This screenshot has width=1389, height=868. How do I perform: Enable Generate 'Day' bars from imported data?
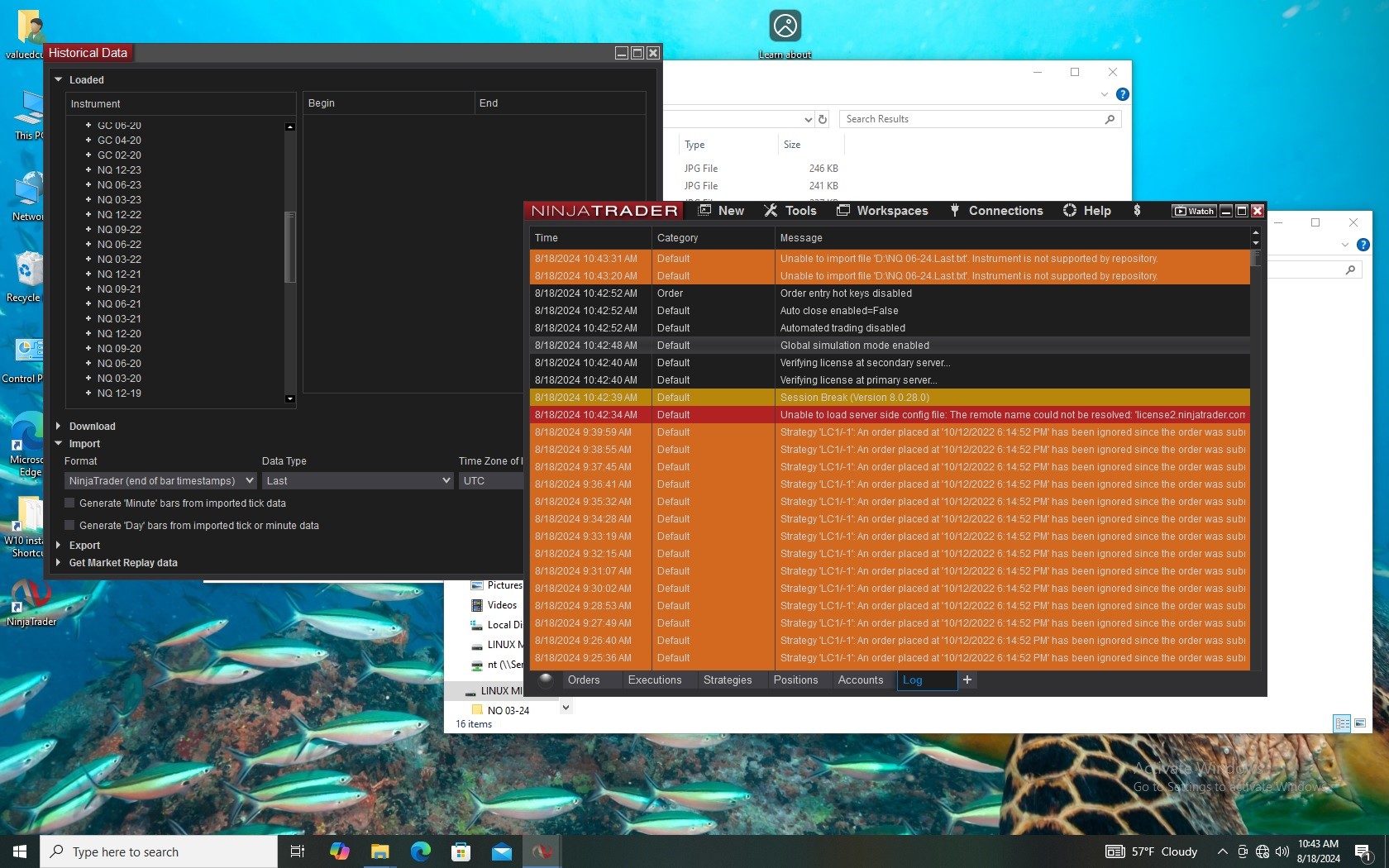(x=70, y=526)
